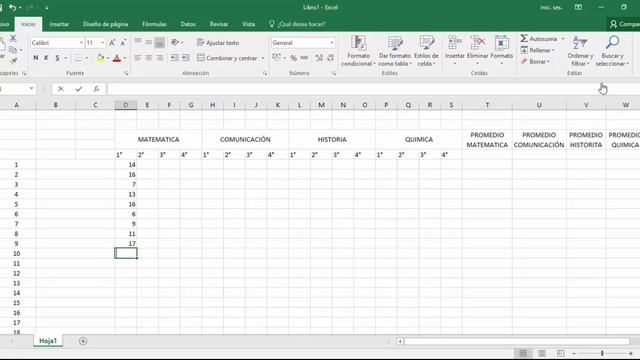Viewport: 640px width, 360px height.
Task: Switch to Diseño de página tab
Action: pos(105,24)
